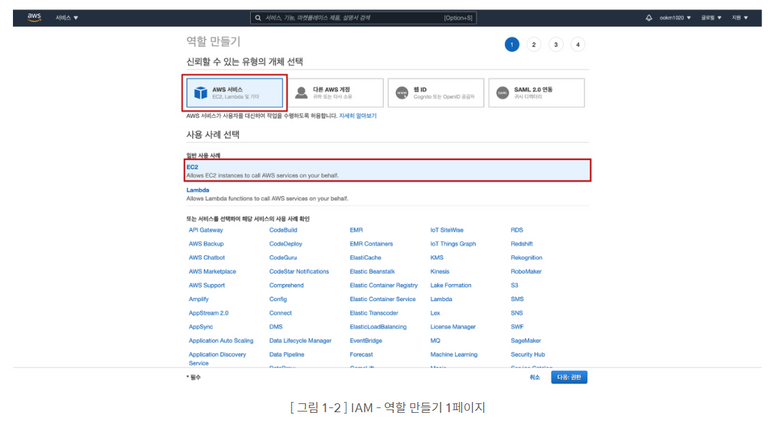This screenshot has width=768, height=438.
Task: Choose the SAML 2.0 연동 icon
Action: coord(503,93)
